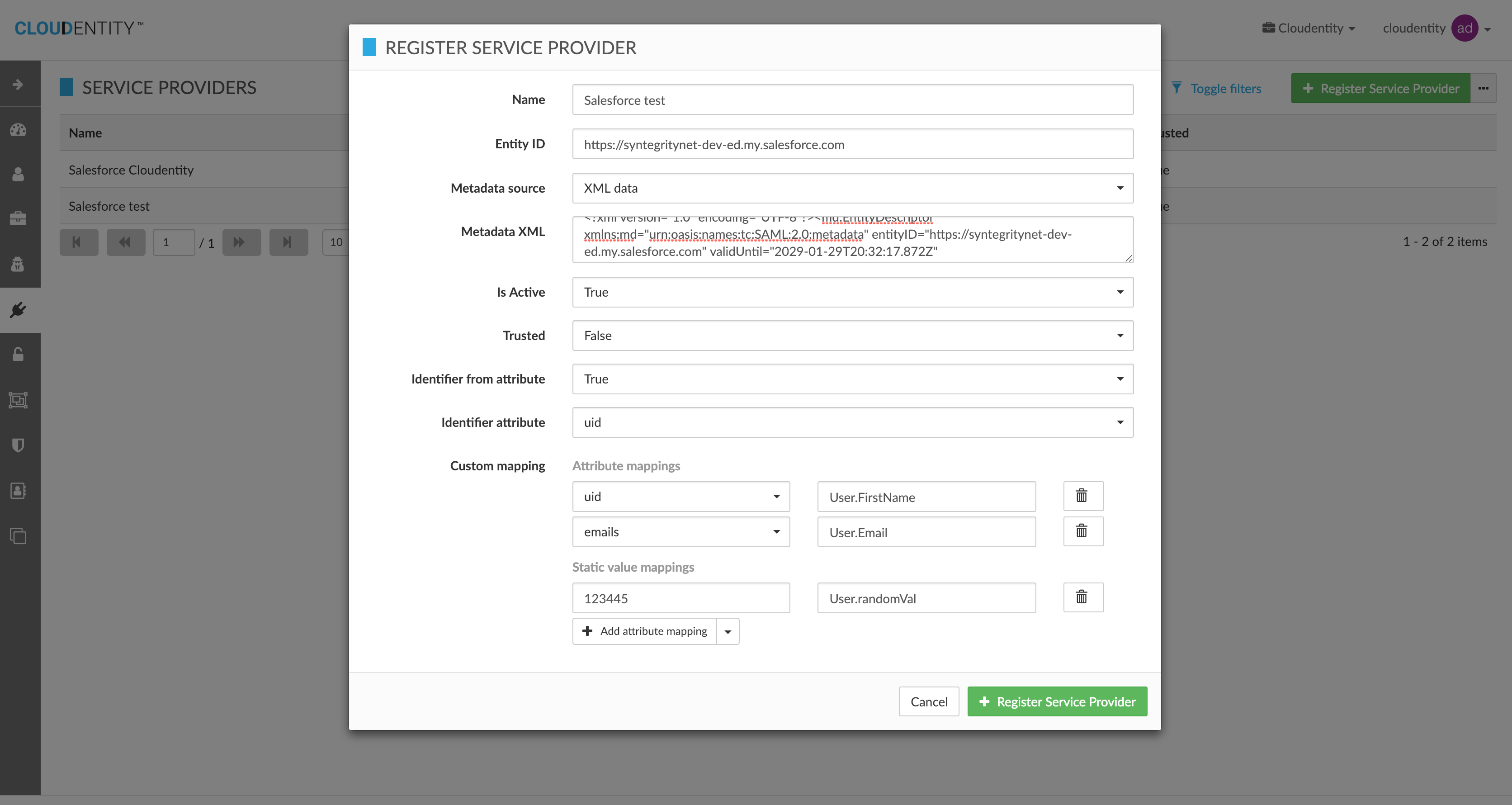Click Toggle filters link
1512x805 pixels.
coord(1216,88)
